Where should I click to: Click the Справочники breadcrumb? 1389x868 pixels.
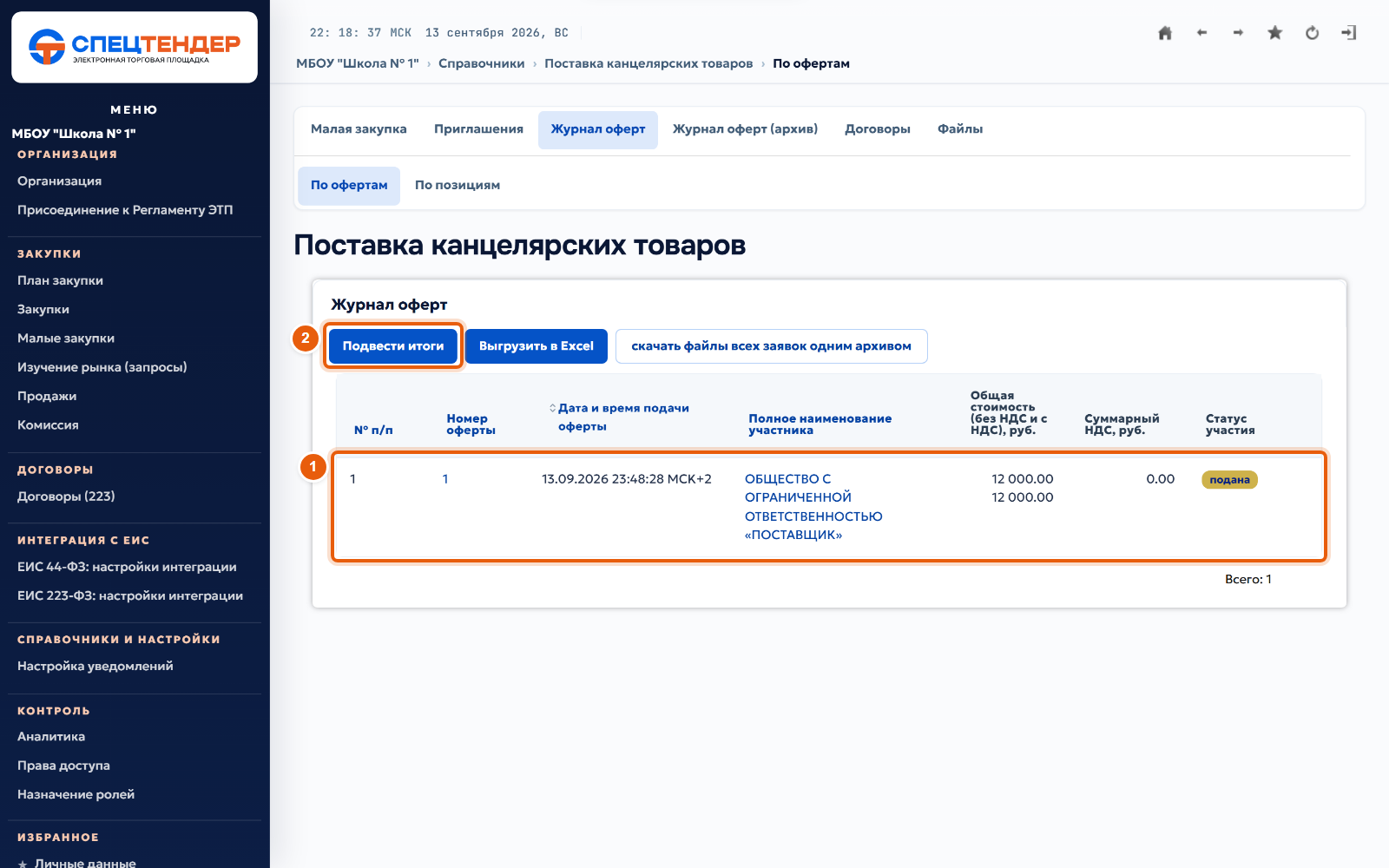[482, 63]
